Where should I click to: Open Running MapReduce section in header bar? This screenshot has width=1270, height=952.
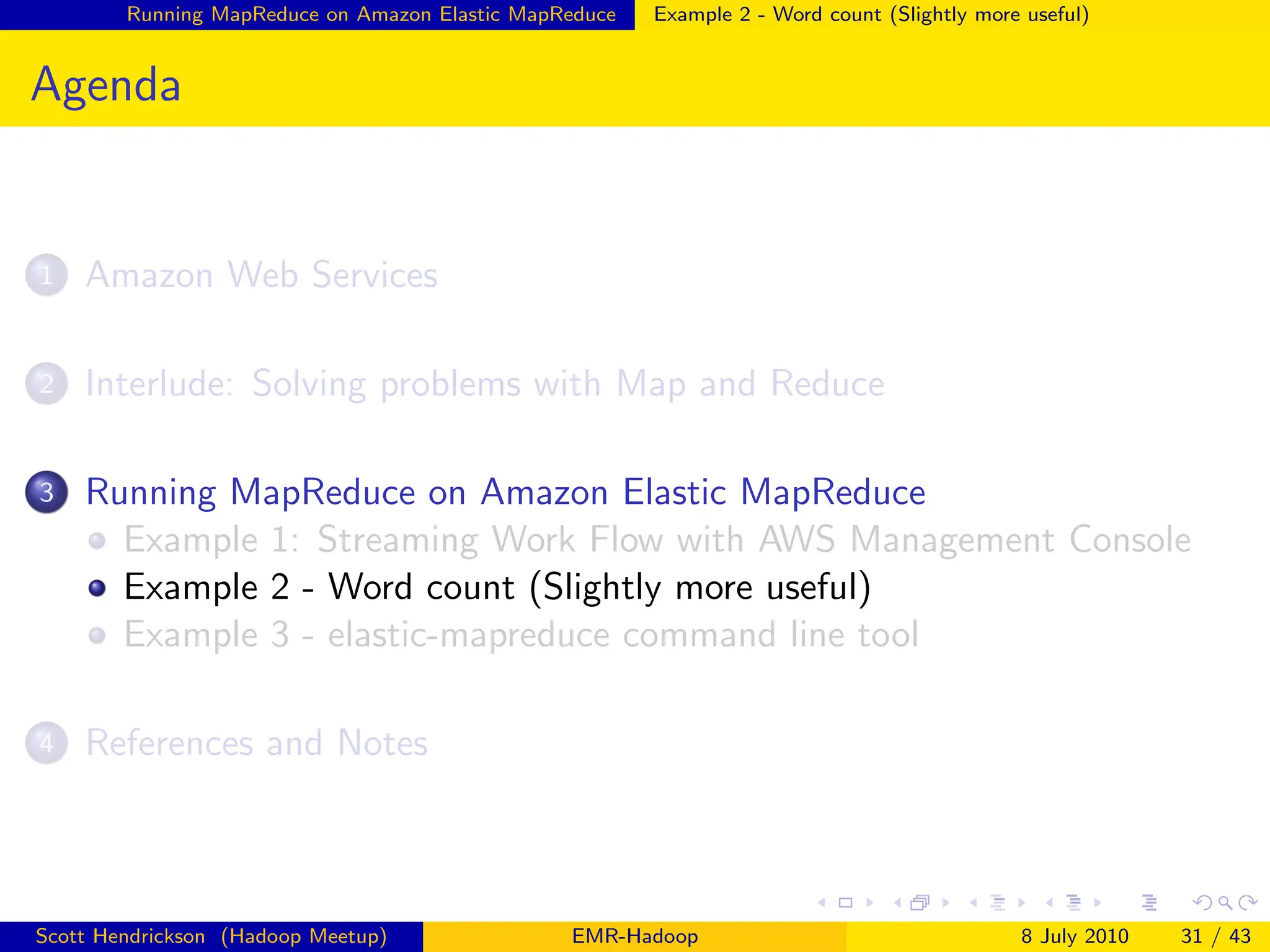pos(371,14)
